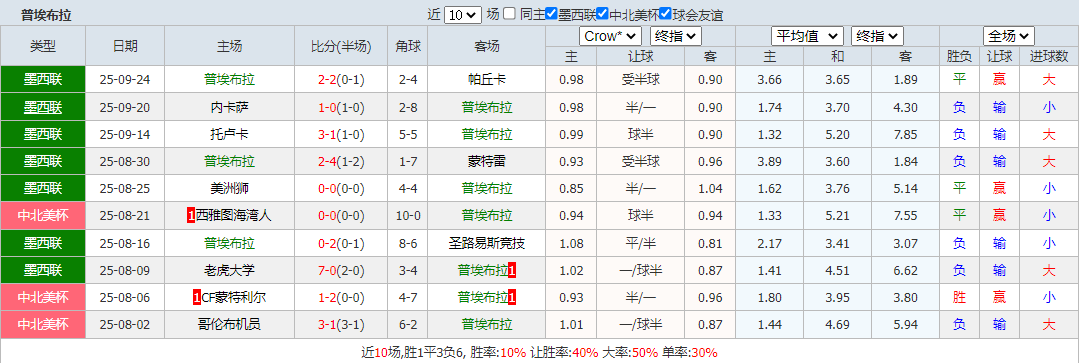
Task: Click the 7-0(2-0) score against 老虎大学
Action: 341,271
